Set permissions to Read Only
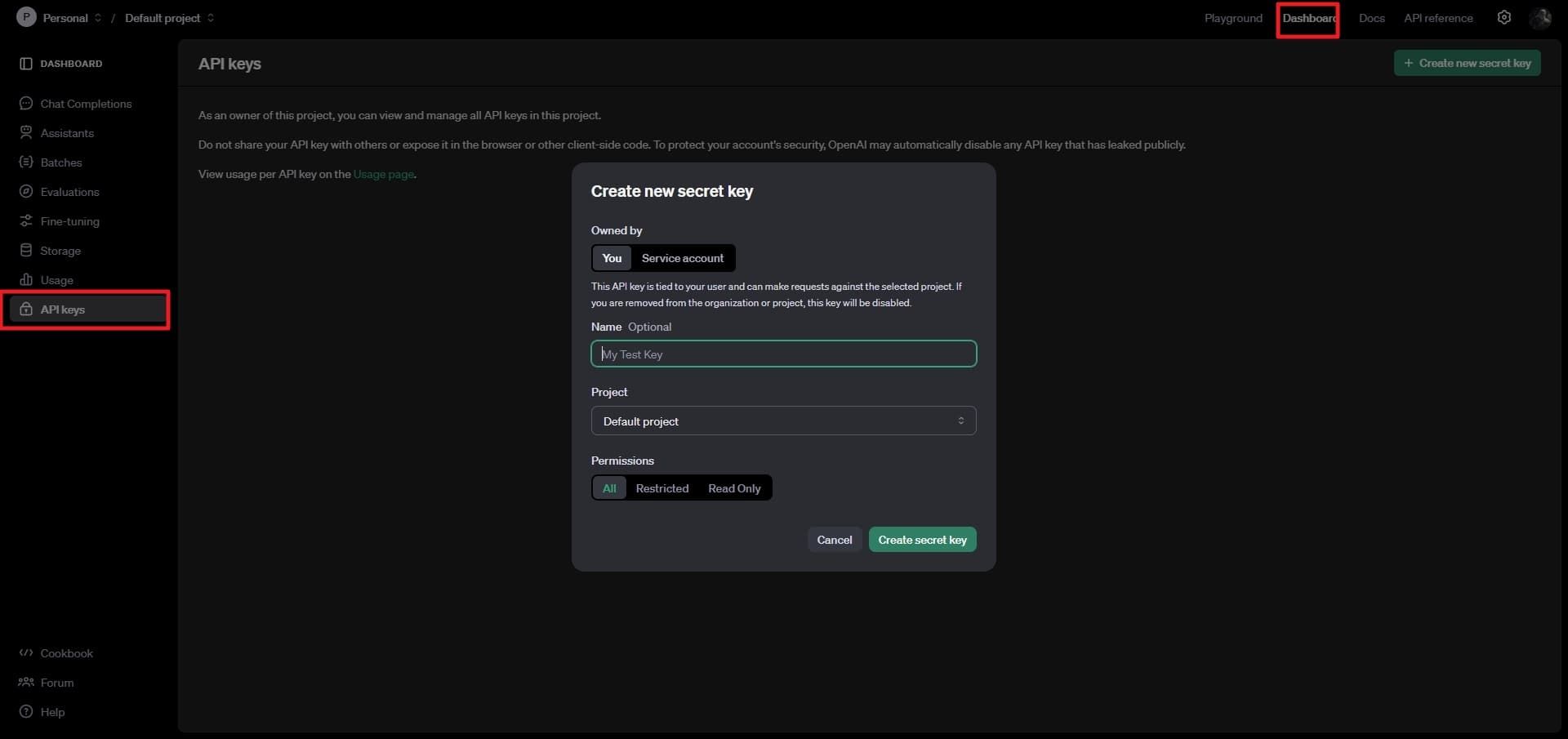 tap(734, 488)
